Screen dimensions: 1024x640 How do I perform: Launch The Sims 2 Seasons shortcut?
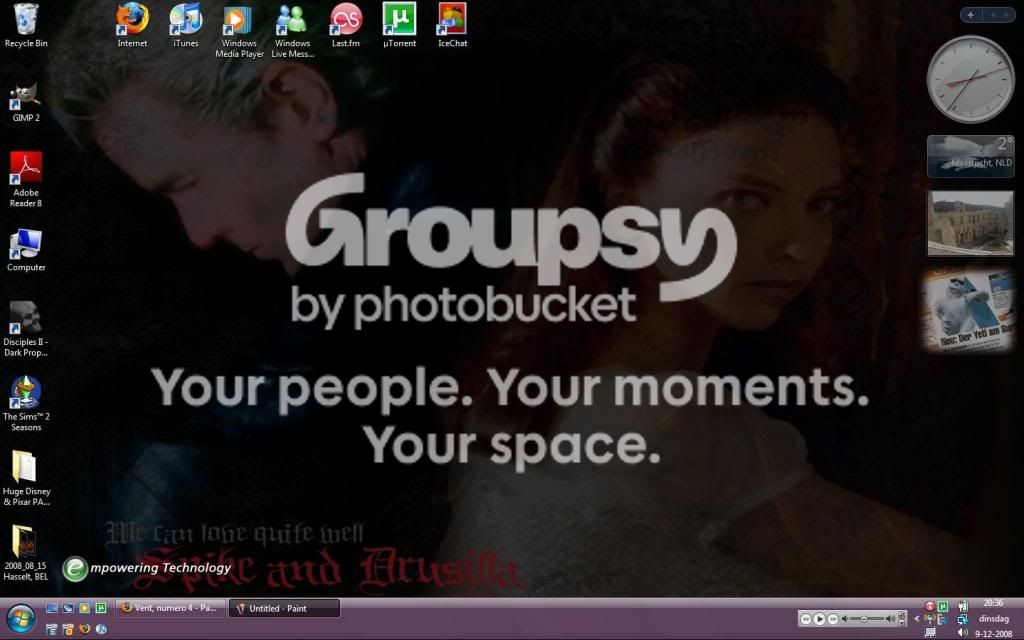(25, 404)
